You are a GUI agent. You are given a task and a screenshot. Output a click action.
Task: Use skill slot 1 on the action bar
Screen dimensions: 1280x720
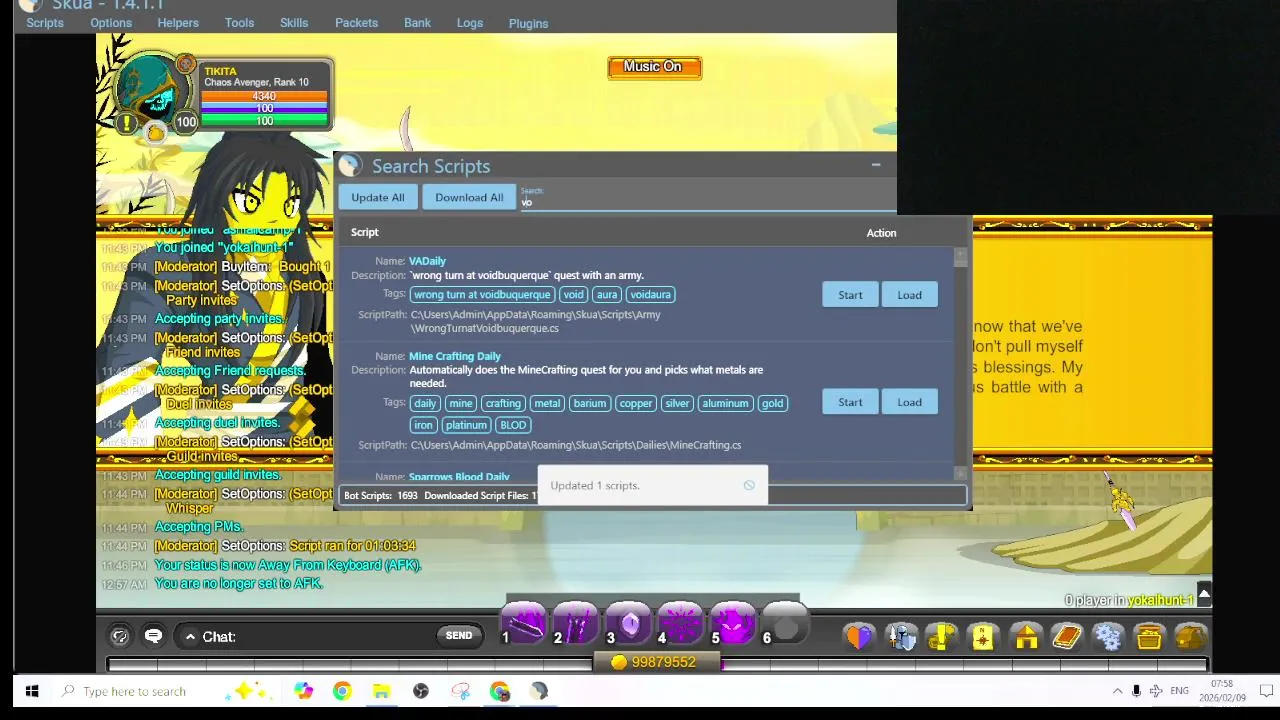pos(525,625)
